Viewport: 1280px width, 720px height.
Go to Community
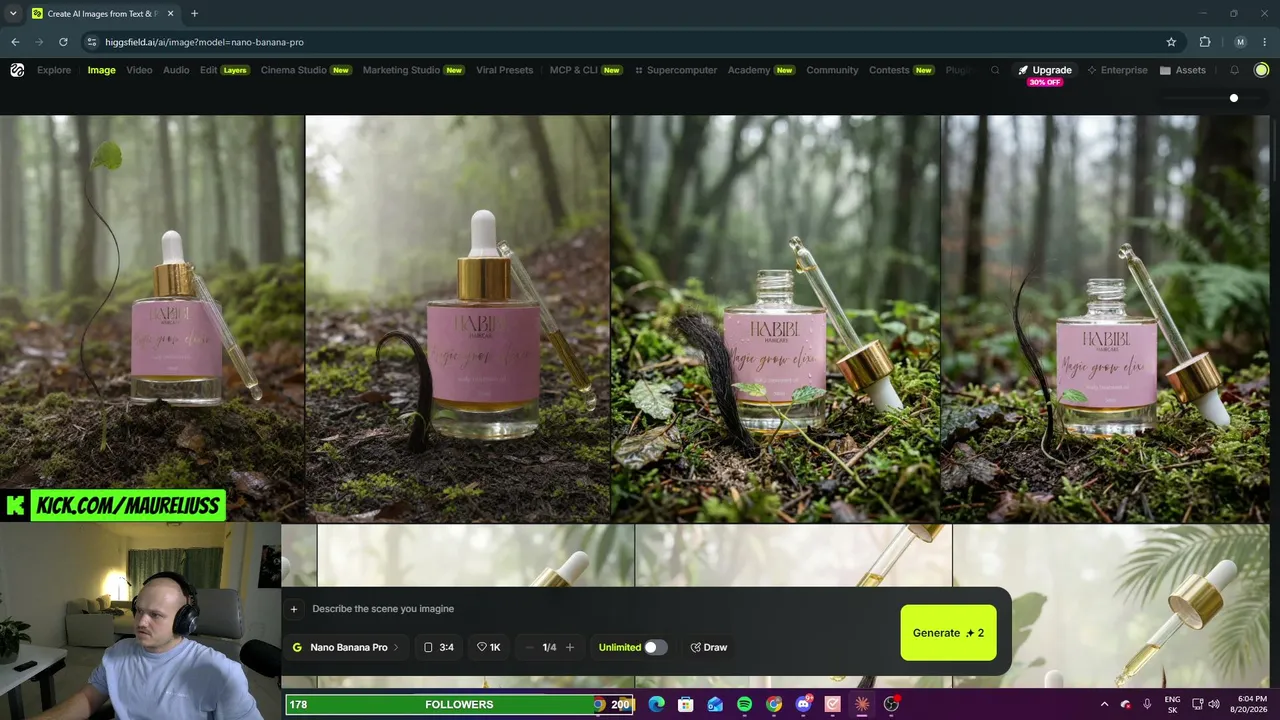(x=832, y=70)
